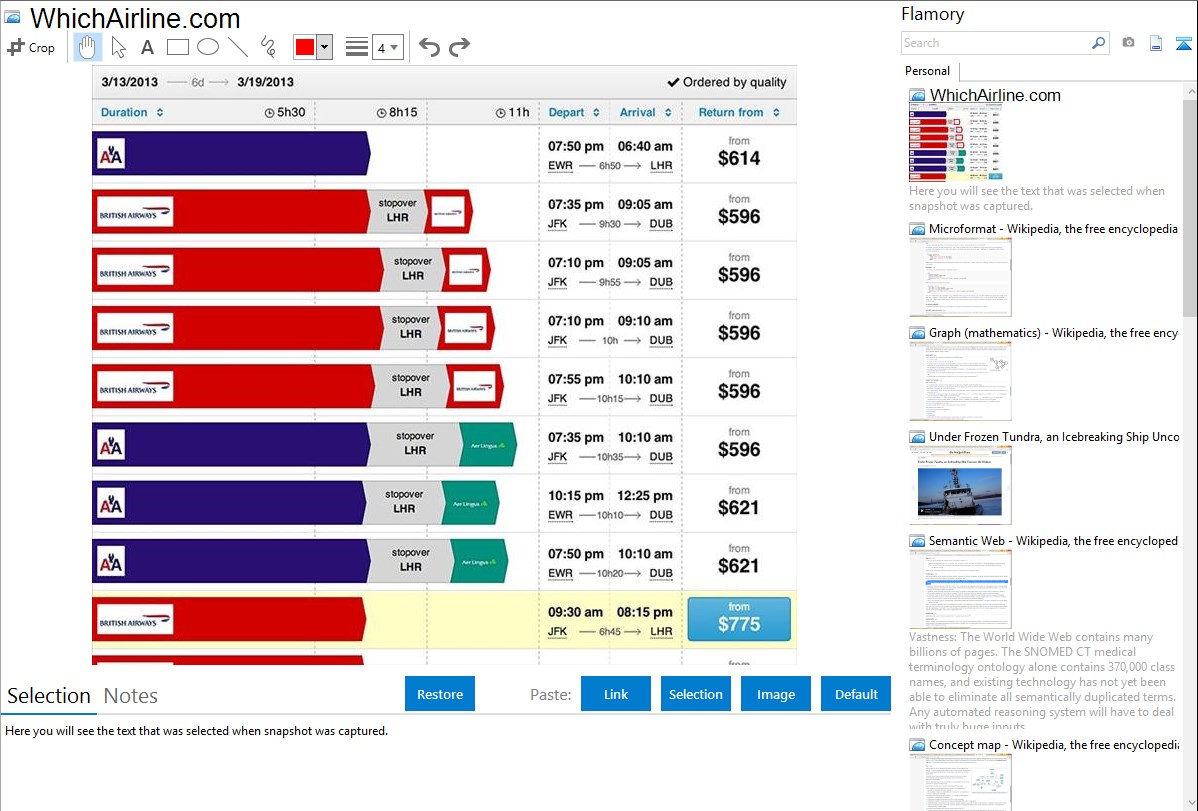
Task: Undo the last annotation
Action: pyautogui.click(x=429, y=47)
